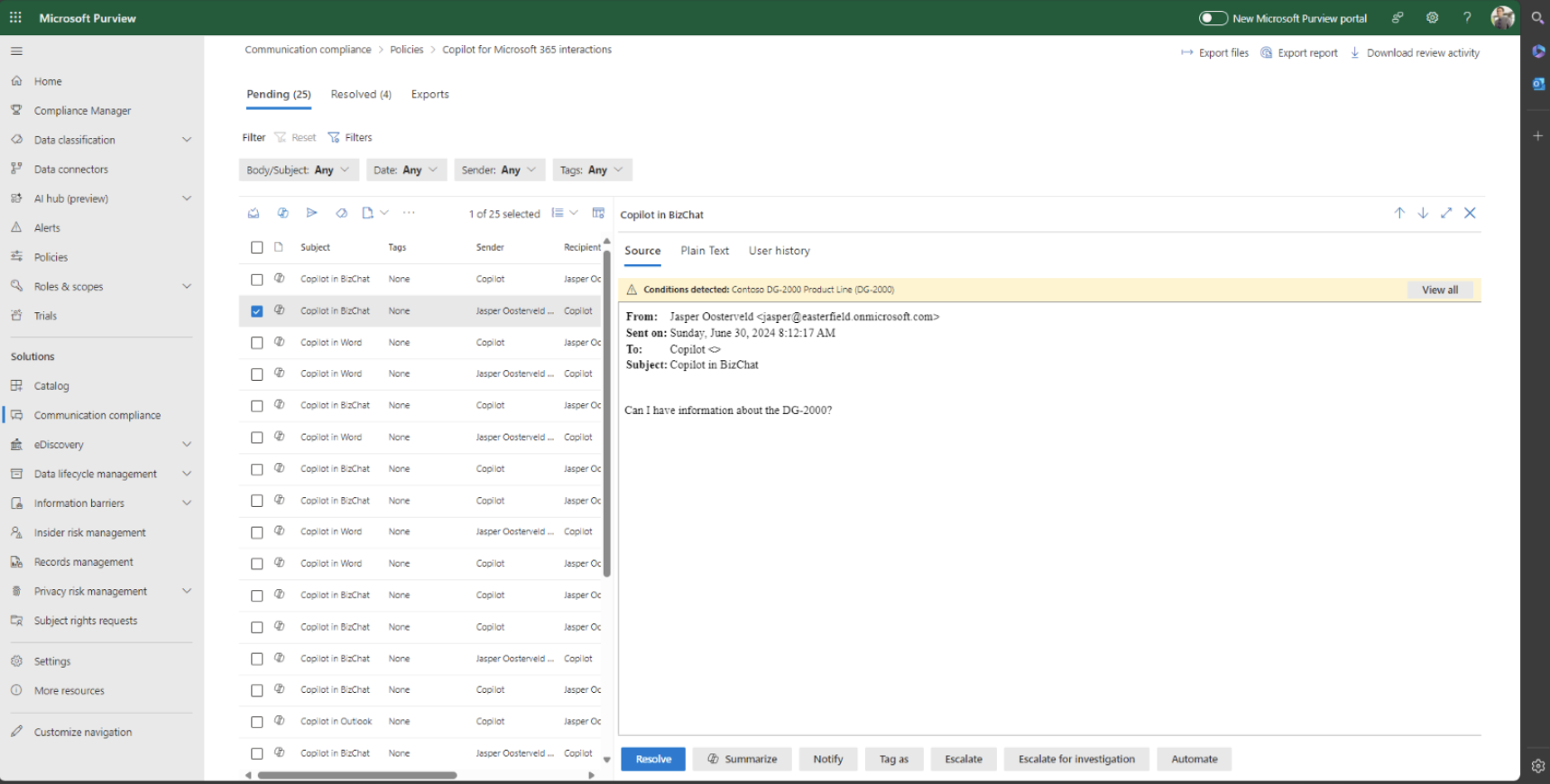1550x784 pixels.
Task: Open the more actions ellipsis in list toolbar
Action: tap(409, 213)
